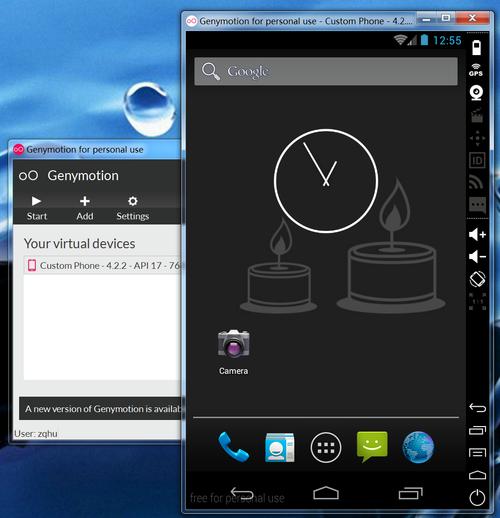
Task: Open the webcam widget in sidebar
Action: [476, 93]
